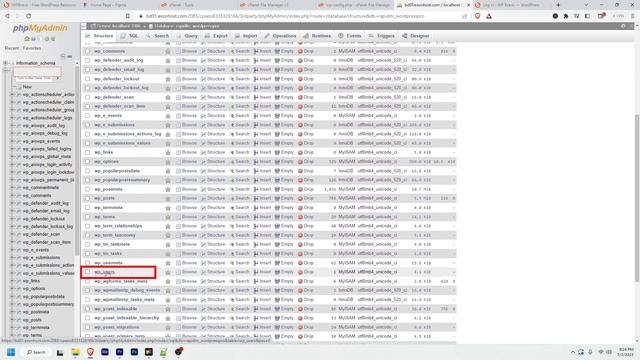Click the page vertical scrollbar

[x=637, y=198]
